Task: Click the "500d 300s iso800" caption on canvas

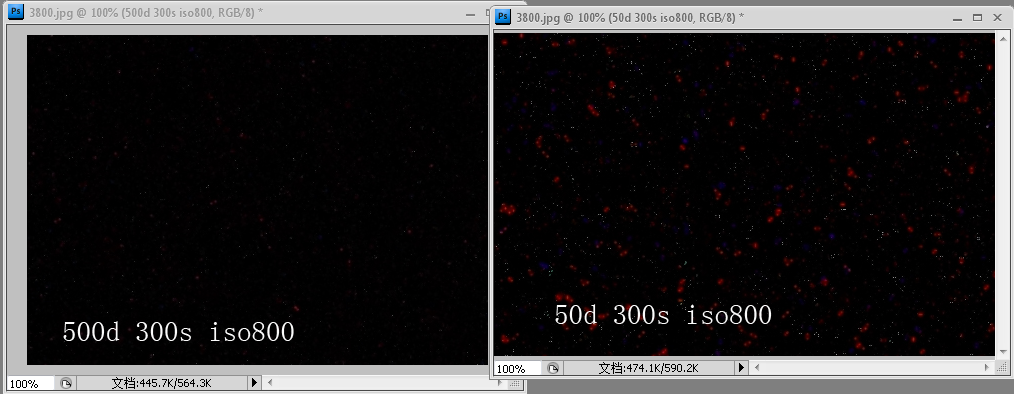Action: pyautogui.click(x=178, y=332)
